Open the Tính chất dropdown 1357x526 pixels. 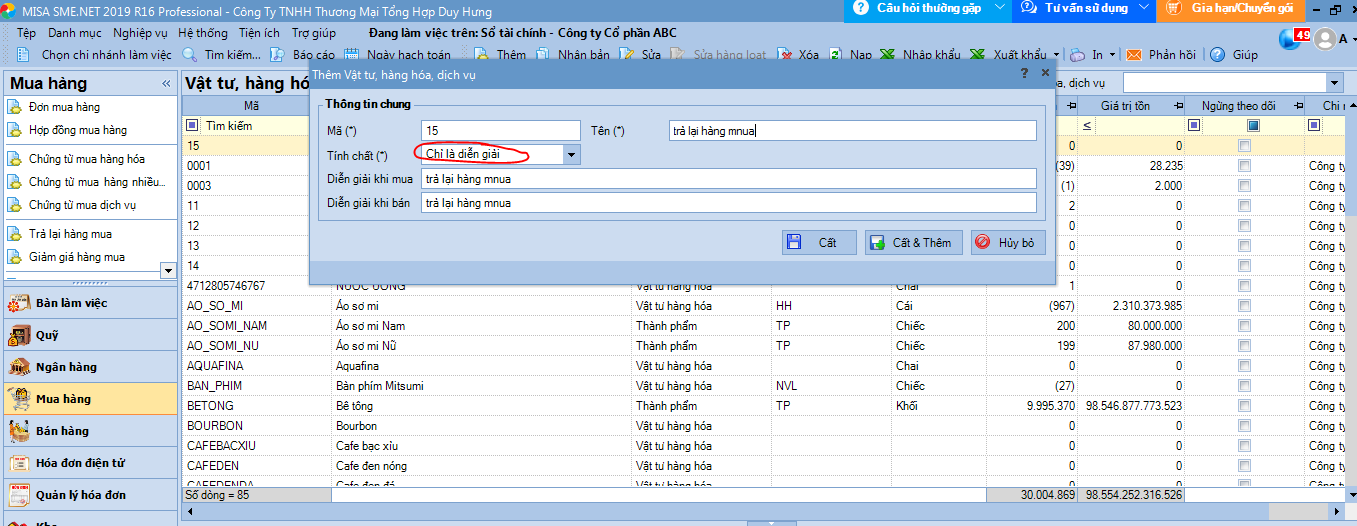coord(570,155)
